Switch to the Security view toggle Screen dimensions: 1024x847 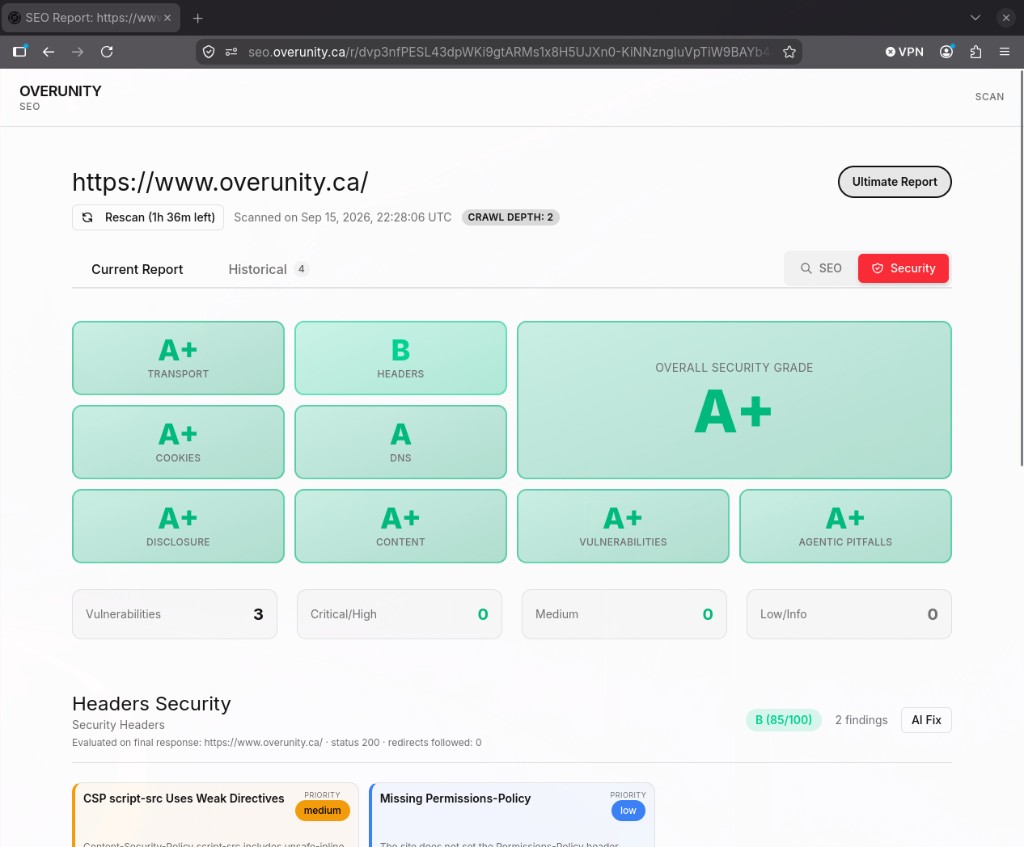903,268
